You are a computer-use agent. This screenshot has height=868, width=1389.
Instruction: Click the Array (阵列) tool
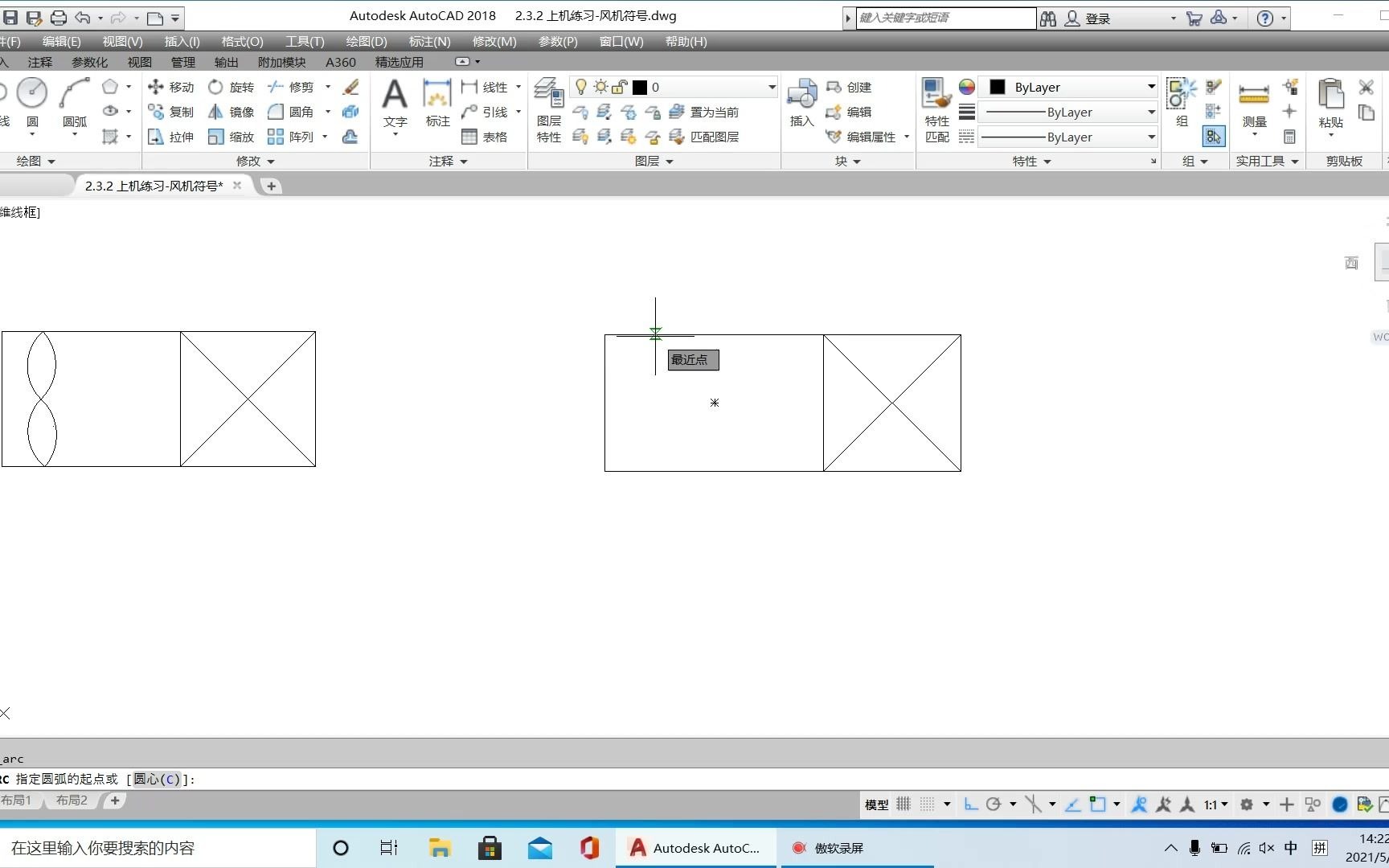pos(291,137)
